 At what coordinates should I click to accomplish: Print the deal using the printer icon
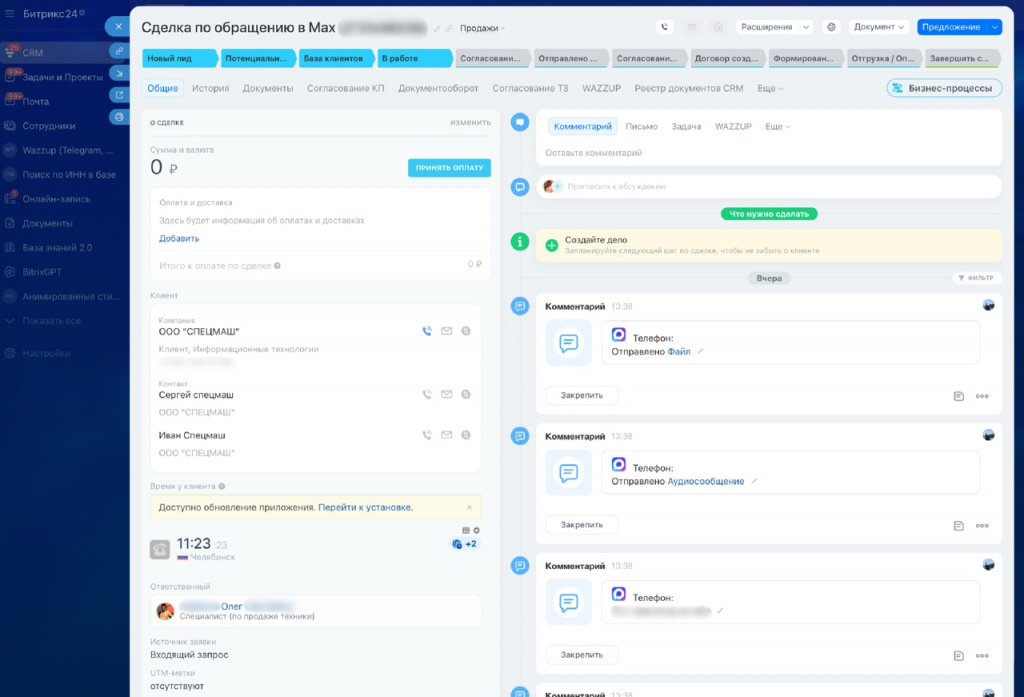[119, 117]
